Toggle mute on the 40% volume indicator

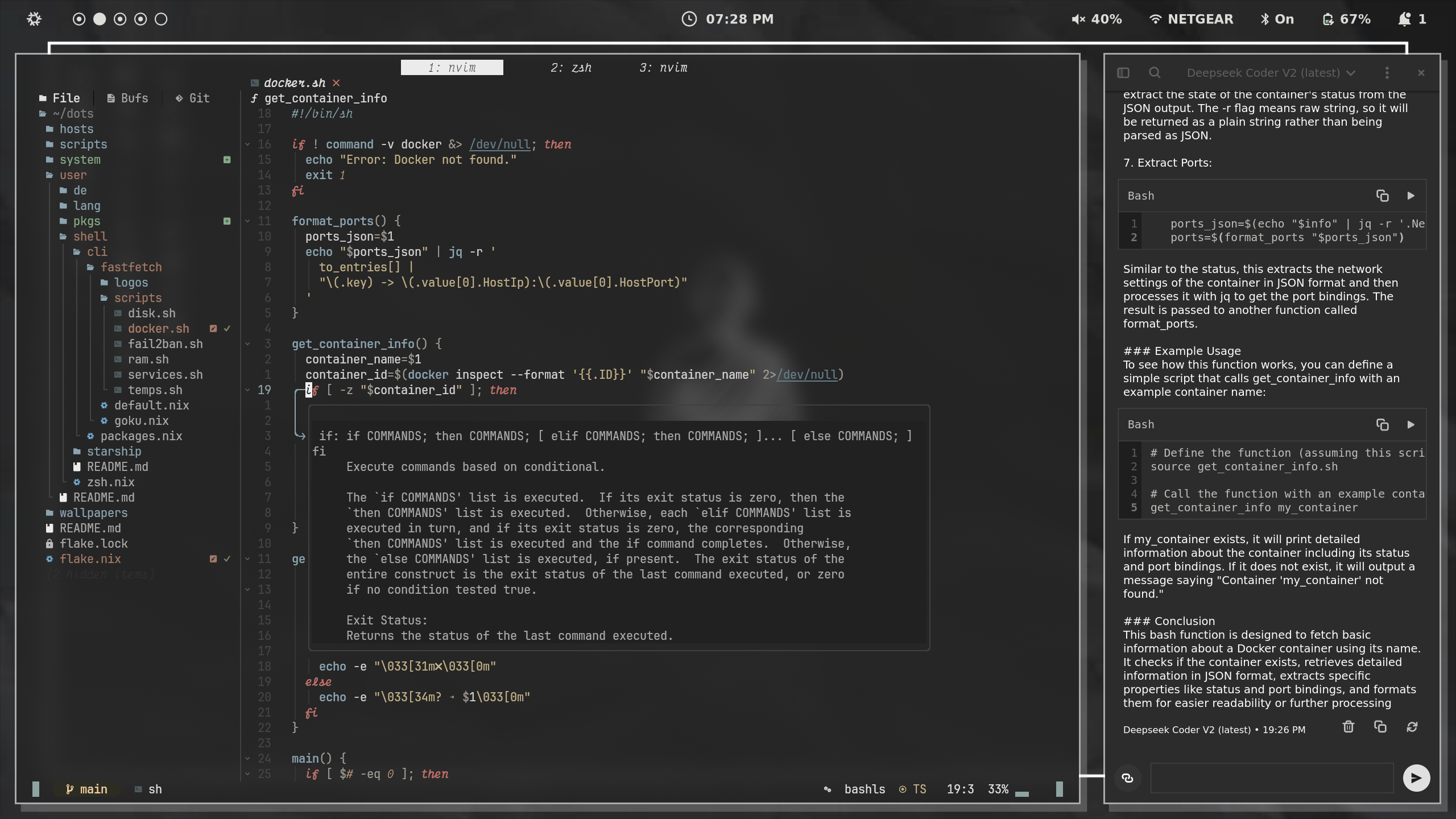[1096, 19]
